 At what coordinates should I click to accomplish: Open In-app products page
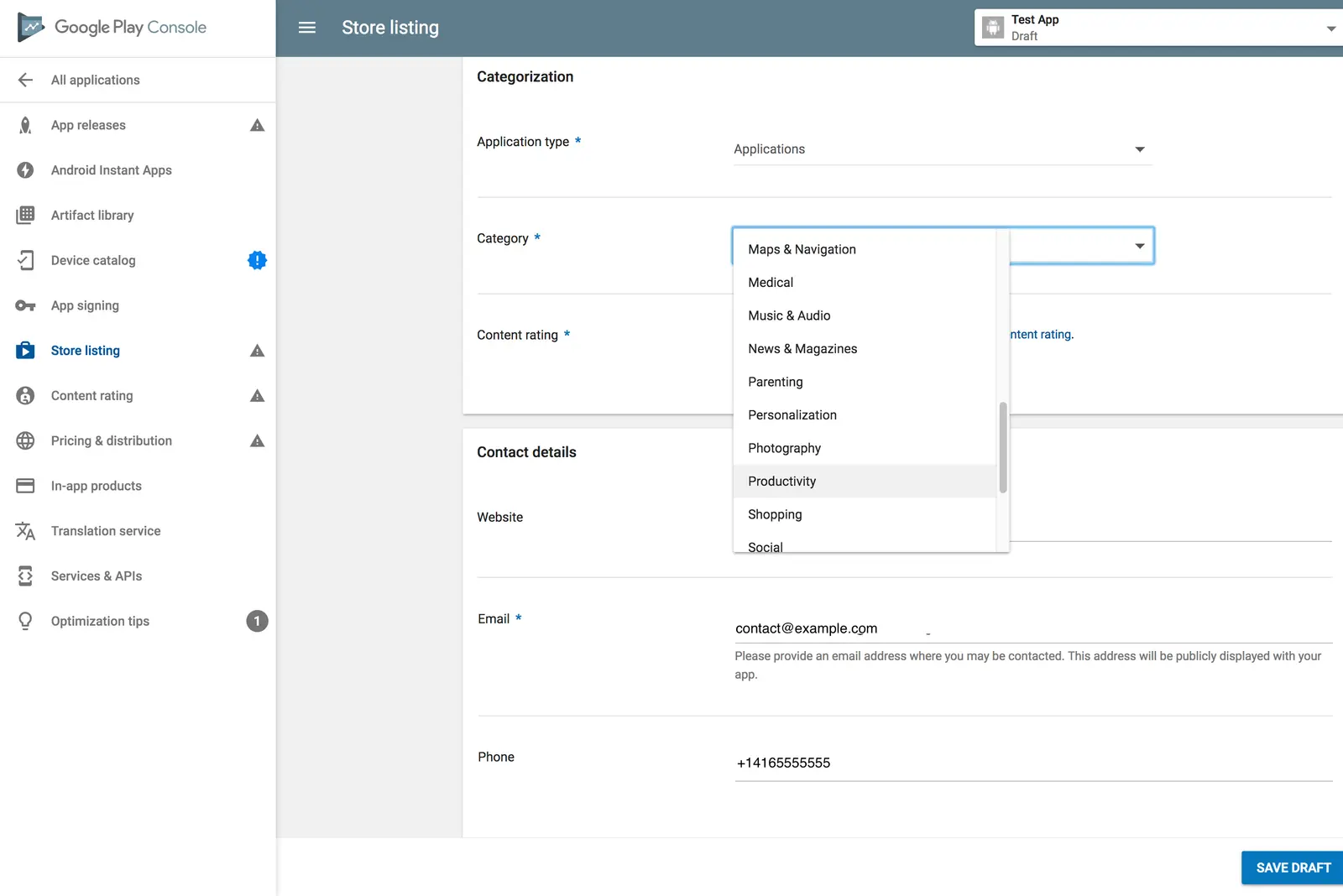click(97, 486)
